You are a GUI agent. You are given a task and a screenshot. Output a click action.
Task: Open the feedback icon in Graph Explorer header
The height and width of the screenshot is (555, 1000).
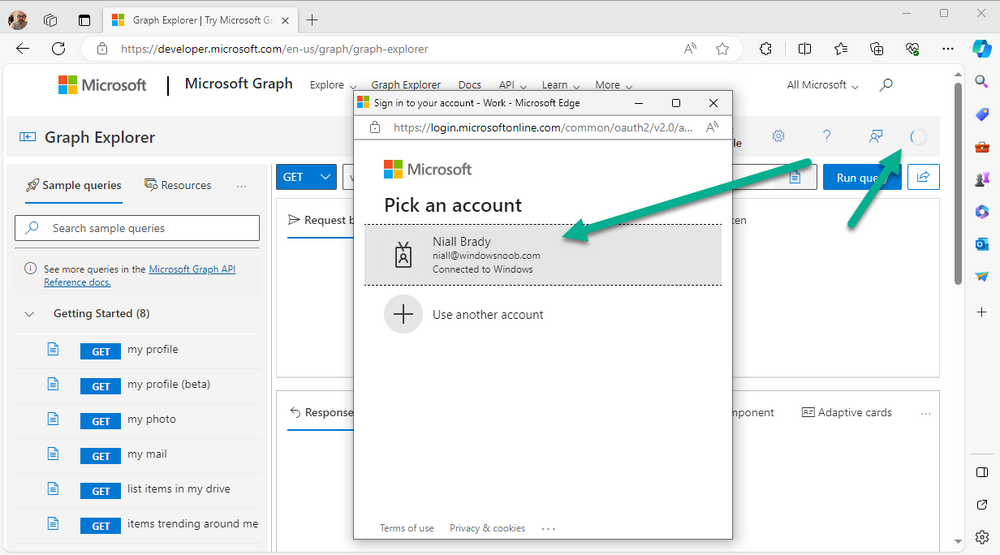tap(876, 136)
